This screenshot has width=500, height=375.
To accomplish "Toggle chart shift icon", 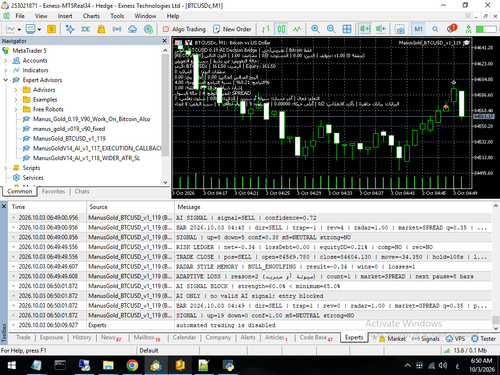I will click(x=381, y=29).
